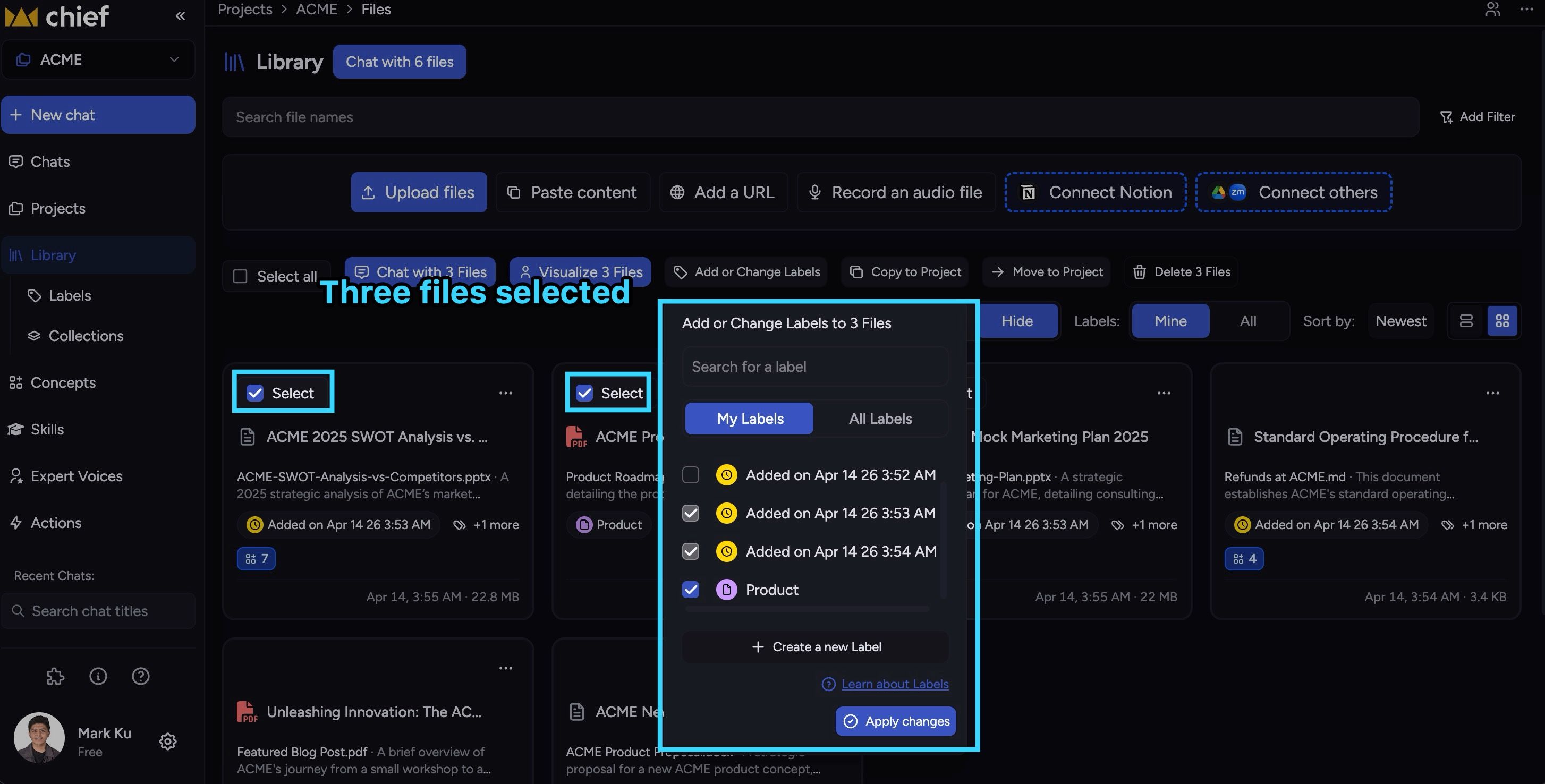Switch to list view layout icon
The image size is (1545, 784).
click(x=1466, y=321)
